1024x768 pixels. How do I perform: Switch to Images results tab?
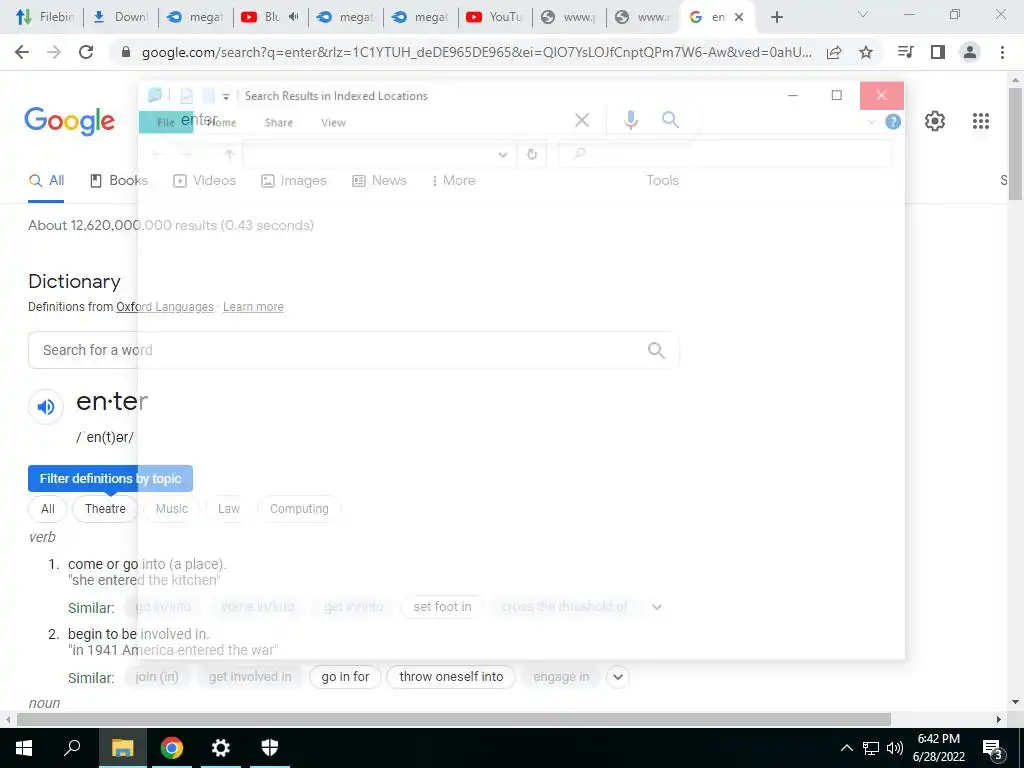pos(294,181)
